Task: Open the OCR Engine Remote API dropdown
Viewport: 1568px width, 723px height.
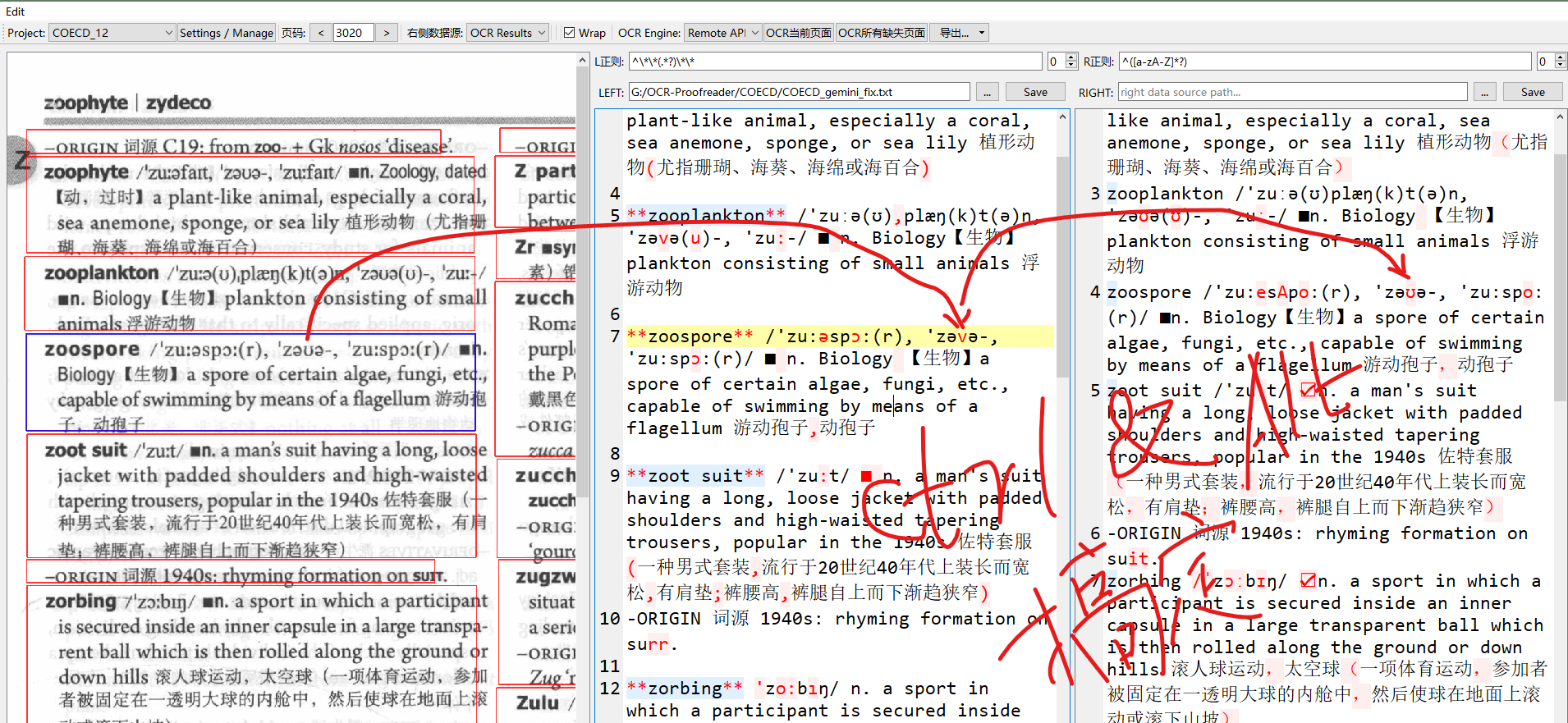Action: pos(722,33)
